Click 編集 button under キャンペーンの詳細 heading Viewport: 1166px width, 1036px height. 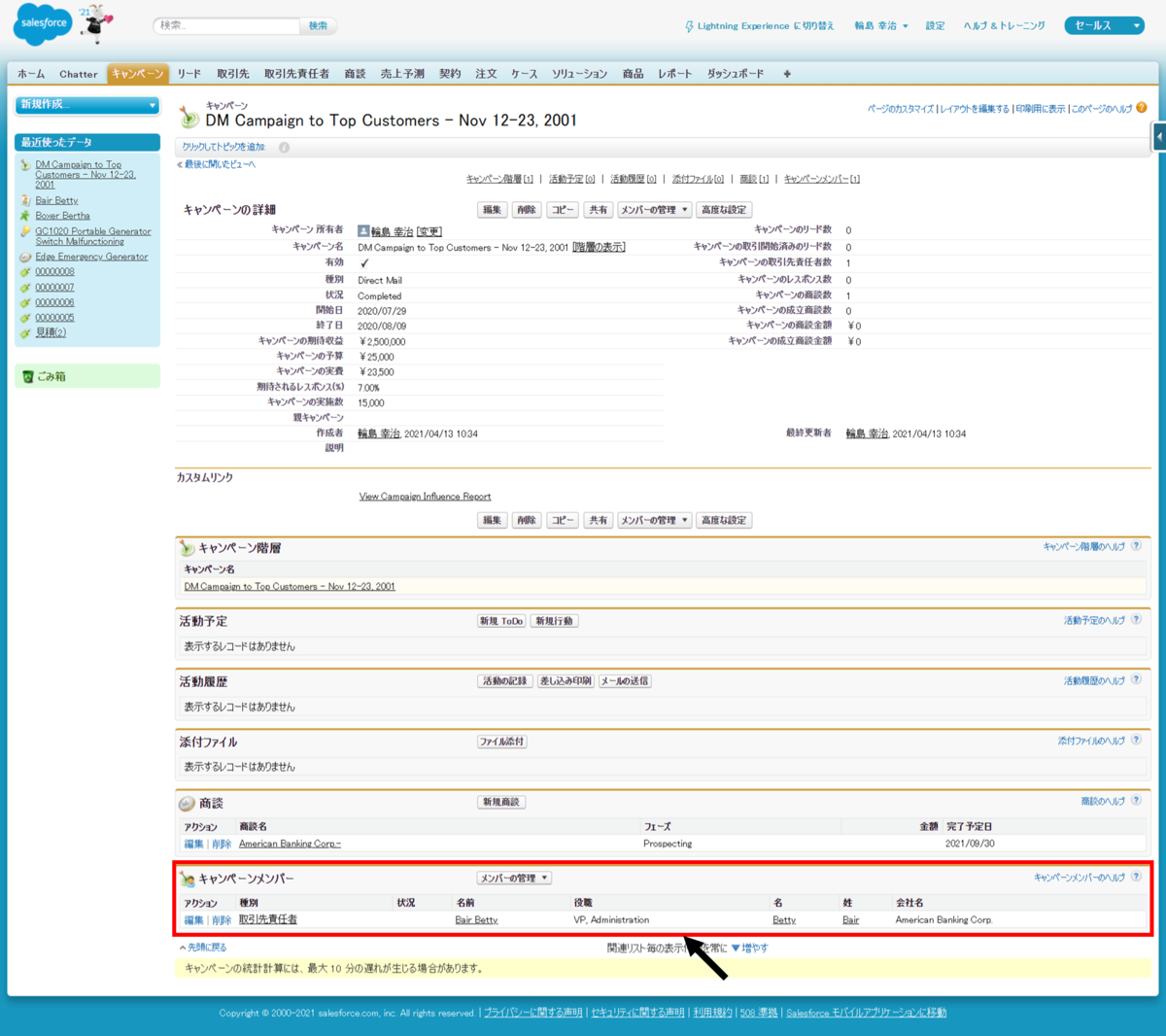coord(493,210)
